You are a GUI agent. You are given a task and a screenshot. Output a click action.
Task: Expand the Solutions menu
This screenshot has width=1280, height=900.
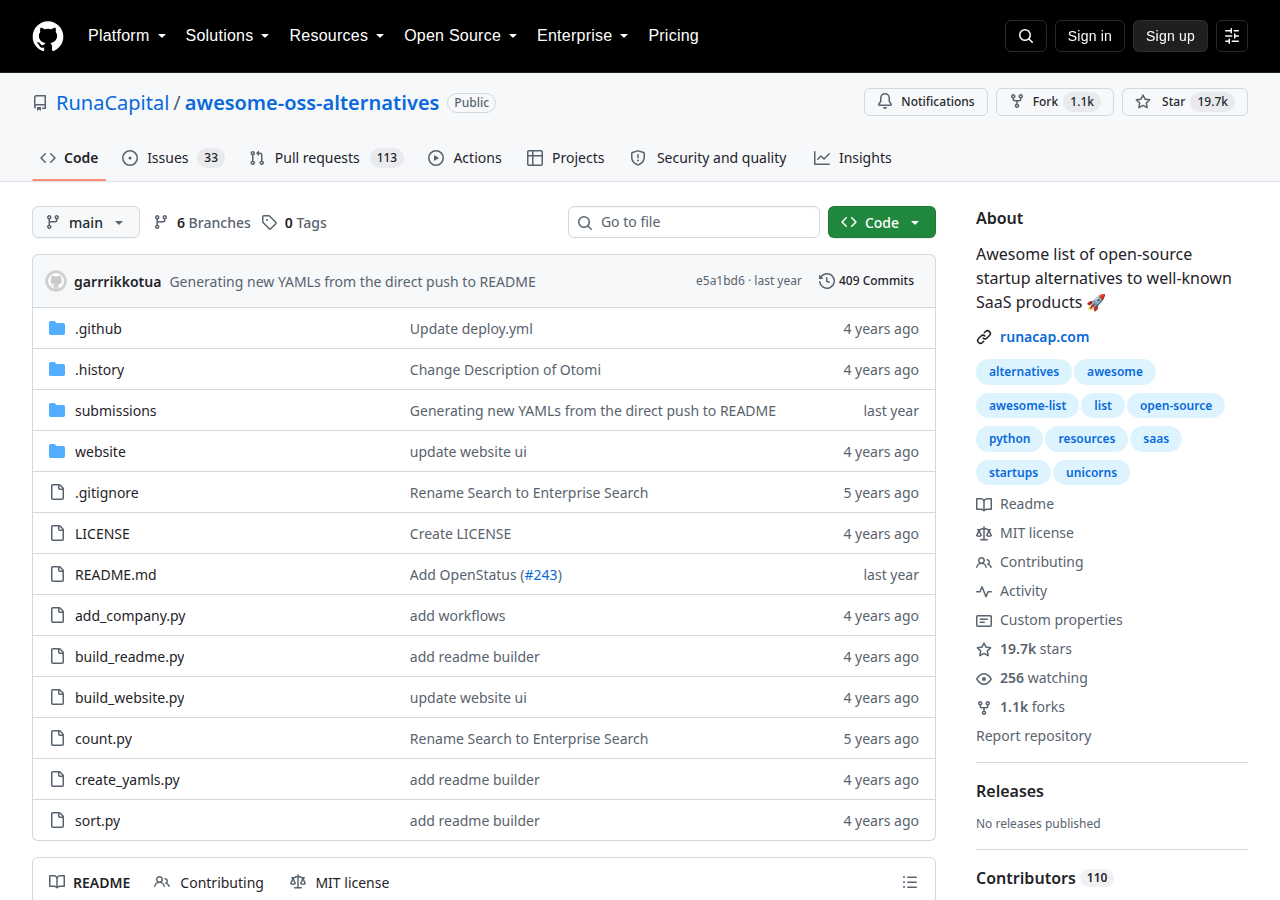(228, 36)
